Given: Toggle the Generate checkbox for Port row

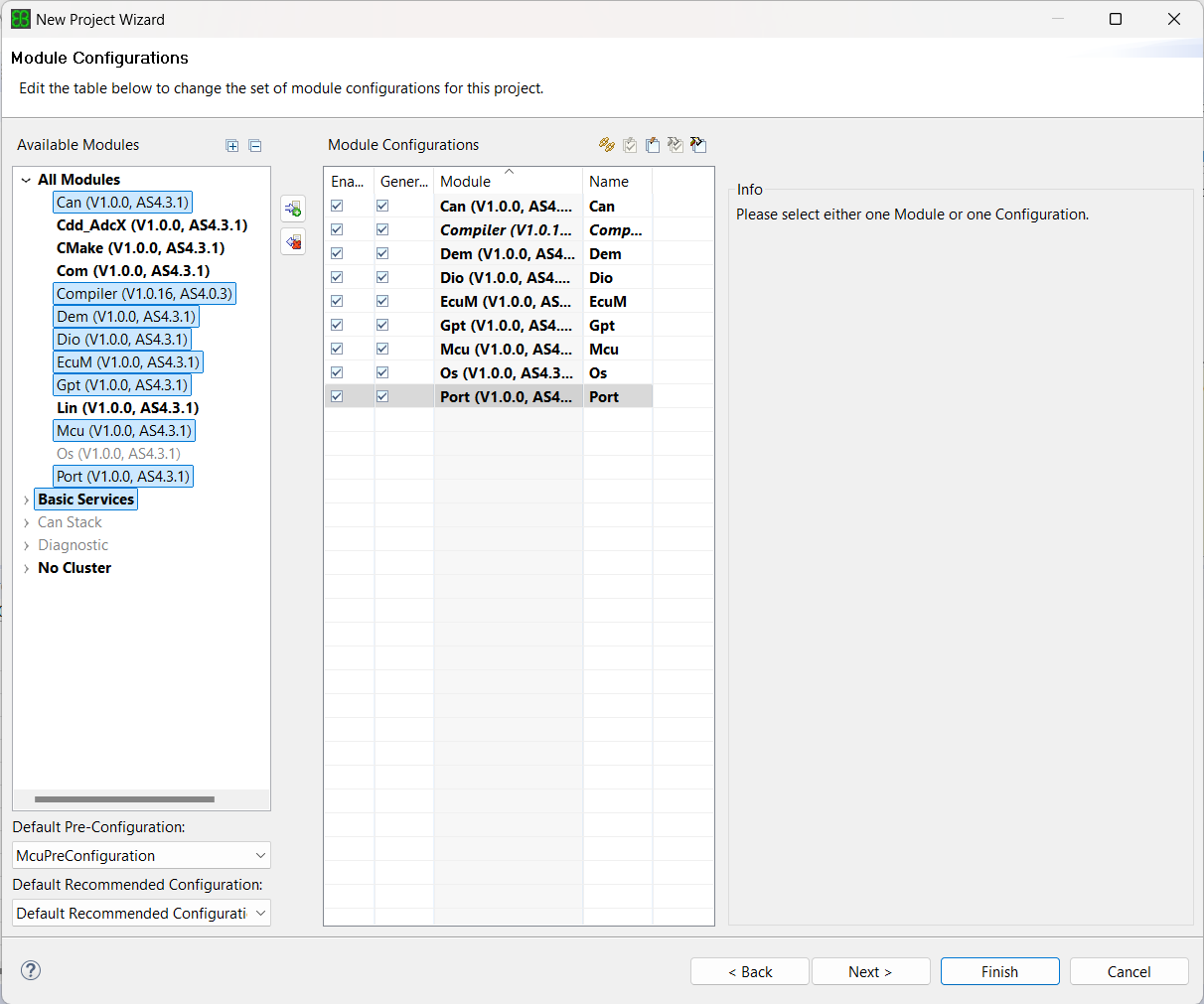Looking at the screenshot, I should 382,396.
